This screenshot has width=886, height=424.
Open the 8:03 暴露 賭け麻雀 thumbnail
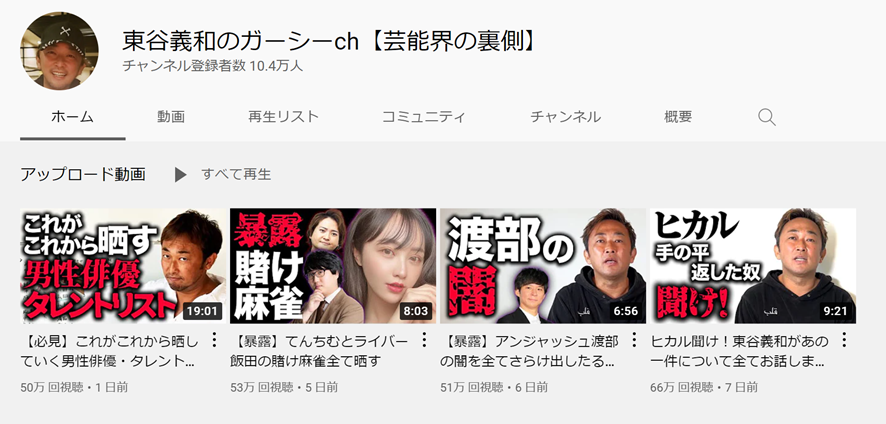333,266
